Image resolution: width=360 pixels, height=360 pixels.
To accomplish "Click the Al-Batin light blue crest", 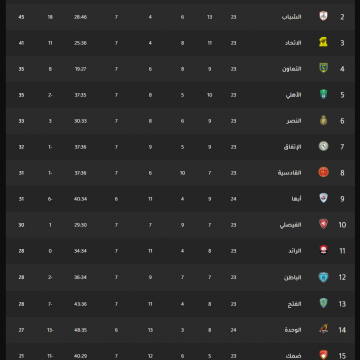I will pyautogui.click(x=323, y=277).
